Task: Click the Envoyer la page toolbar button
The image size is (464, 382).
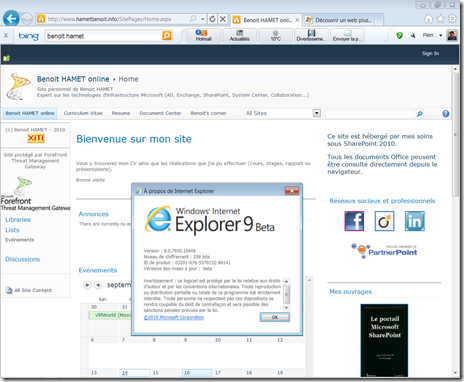Action: pyautogui.click(x=347, y=36)
